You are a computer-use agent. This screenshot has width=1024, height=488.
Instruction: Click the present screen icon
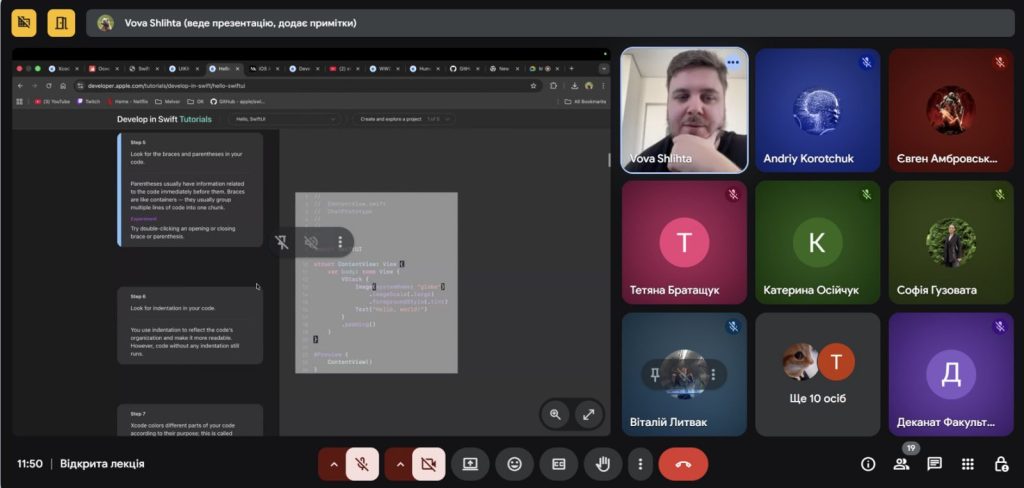[x=470, y=464]
